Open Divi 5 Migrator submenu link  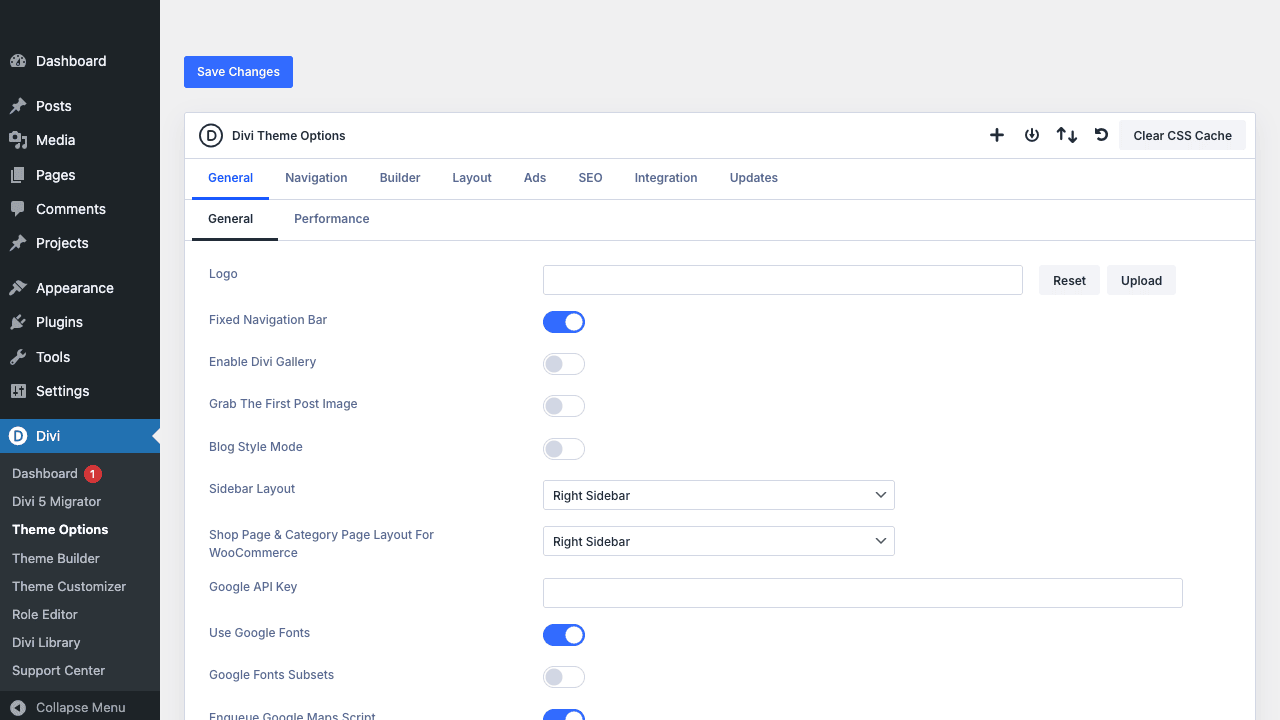point(56,502)
